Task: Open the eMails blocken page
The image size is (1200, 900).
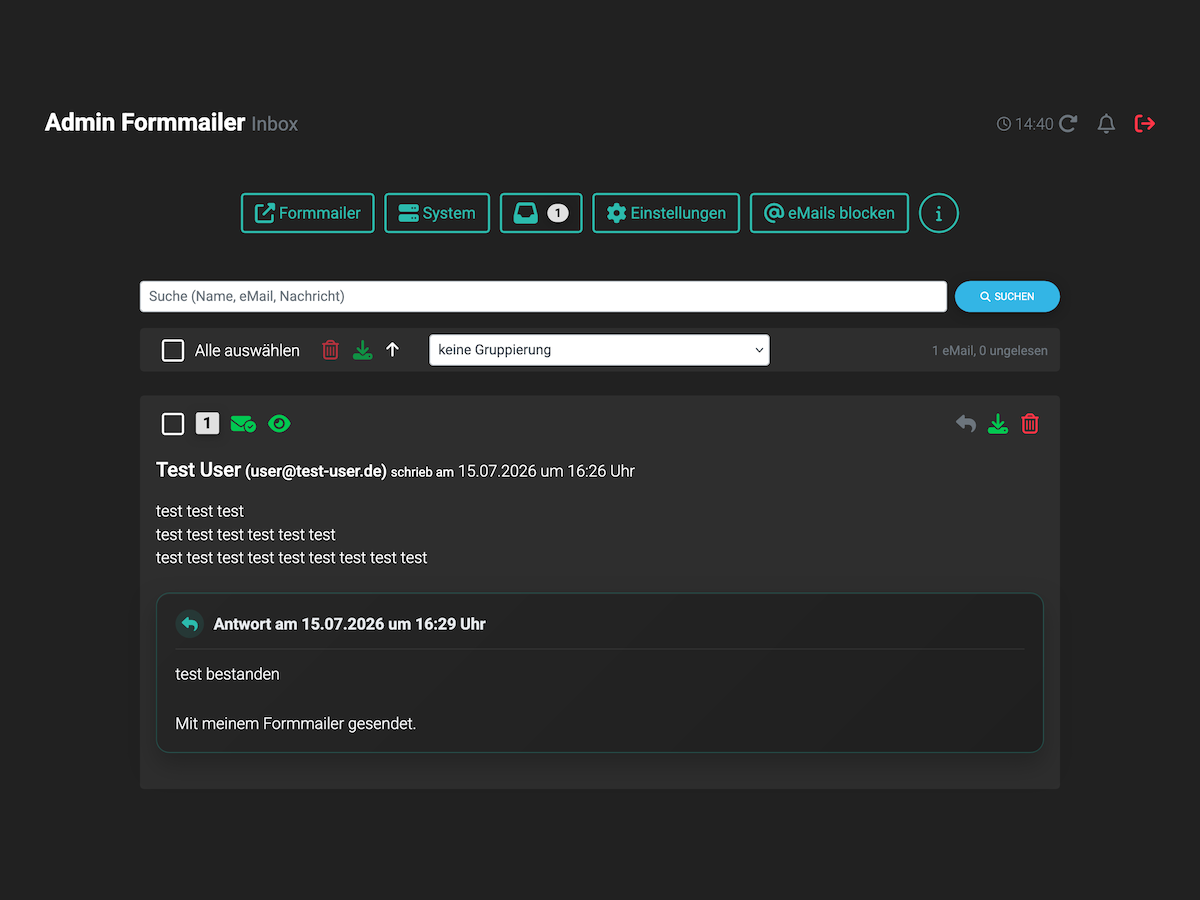Action: pyautogui.click(x=829, y=213)
